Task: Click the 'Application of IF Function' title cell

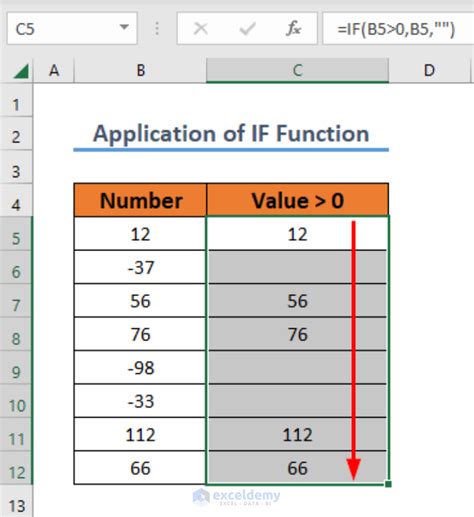Action: pos(231,134)
